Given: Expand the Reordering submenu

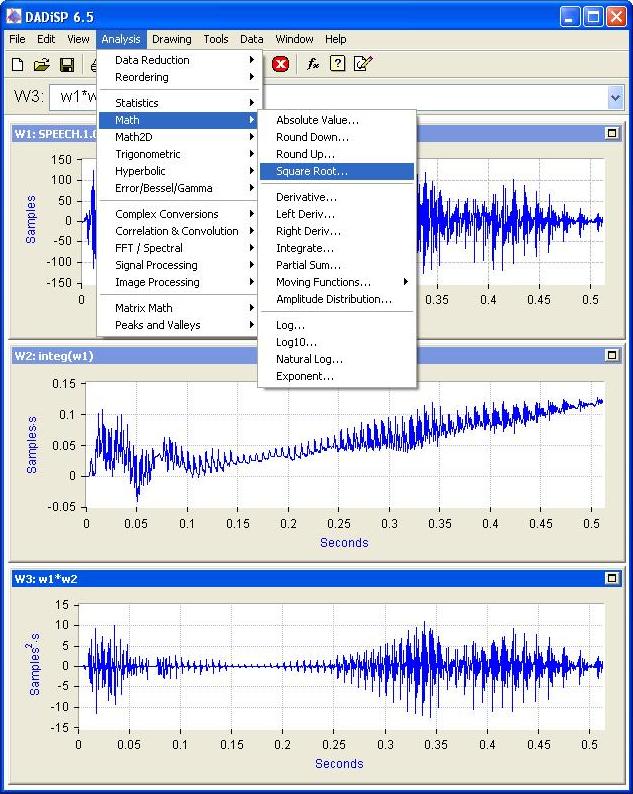Looking at the screenshot, I should point(180,77).
